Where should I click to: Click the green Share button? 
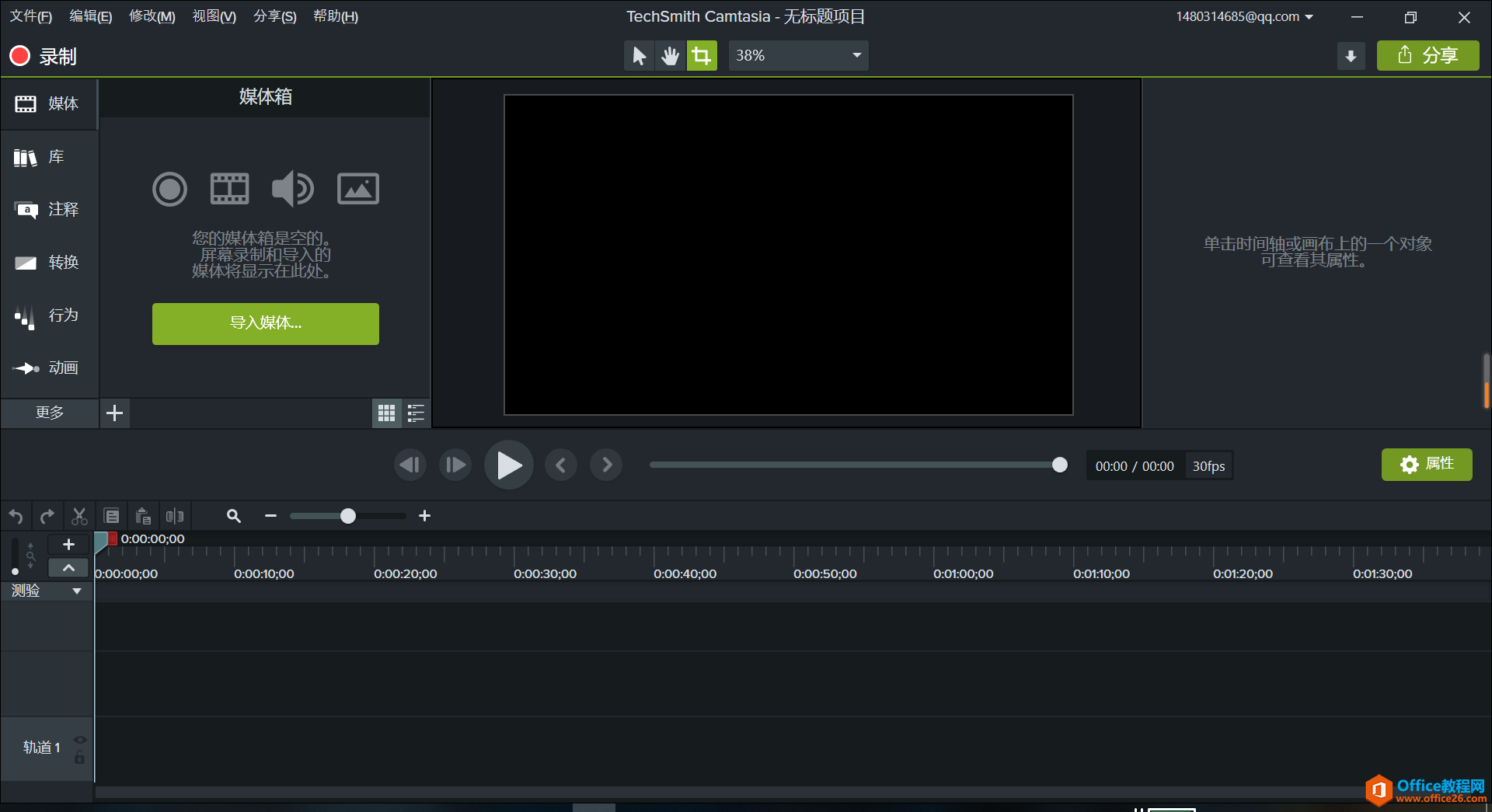(1428, 56)
